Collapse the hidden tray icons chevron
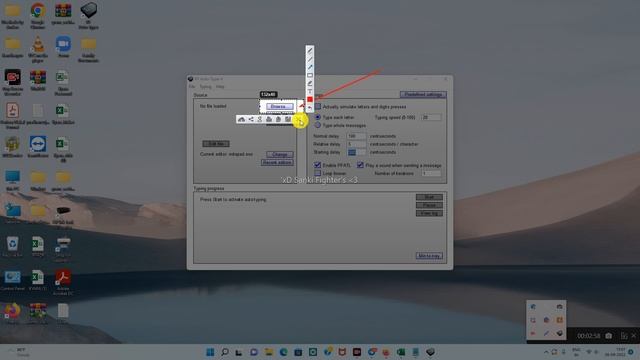640x360 pixels. (x=546, y=352)
